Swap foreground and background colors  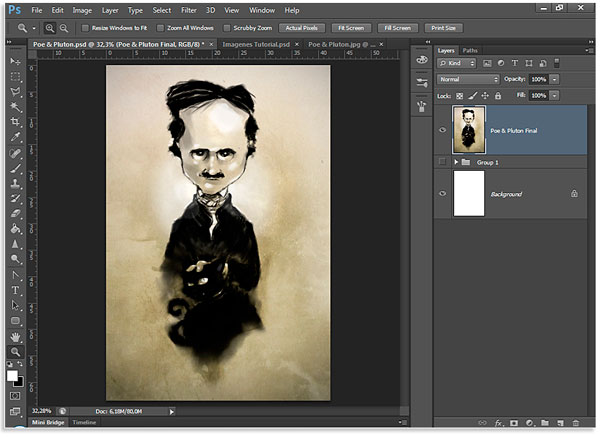tap(20, 364)
